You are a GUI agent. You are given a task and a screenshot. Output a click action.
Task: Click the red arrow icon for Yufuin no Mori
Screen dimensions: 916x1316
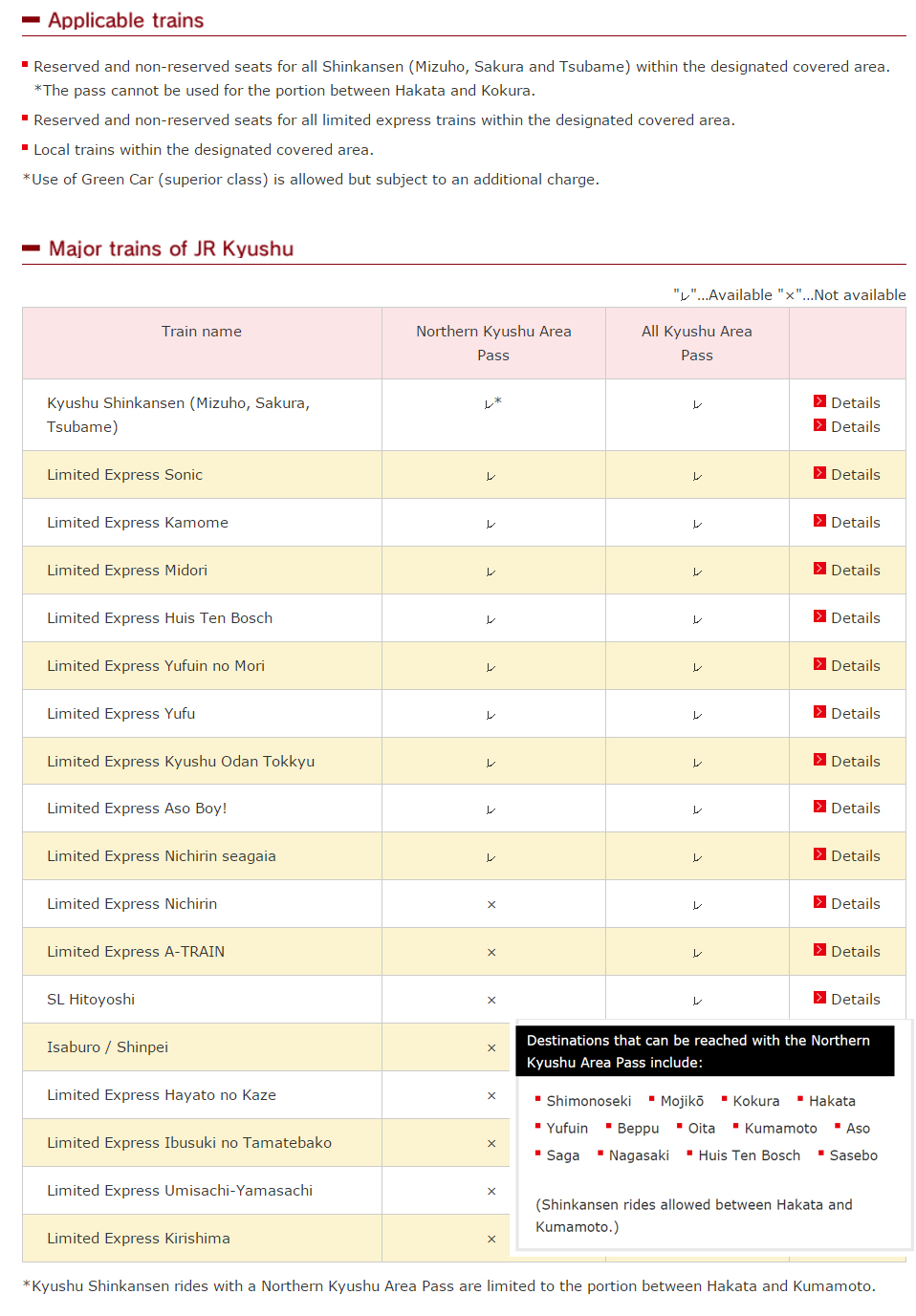pos(819,664)
